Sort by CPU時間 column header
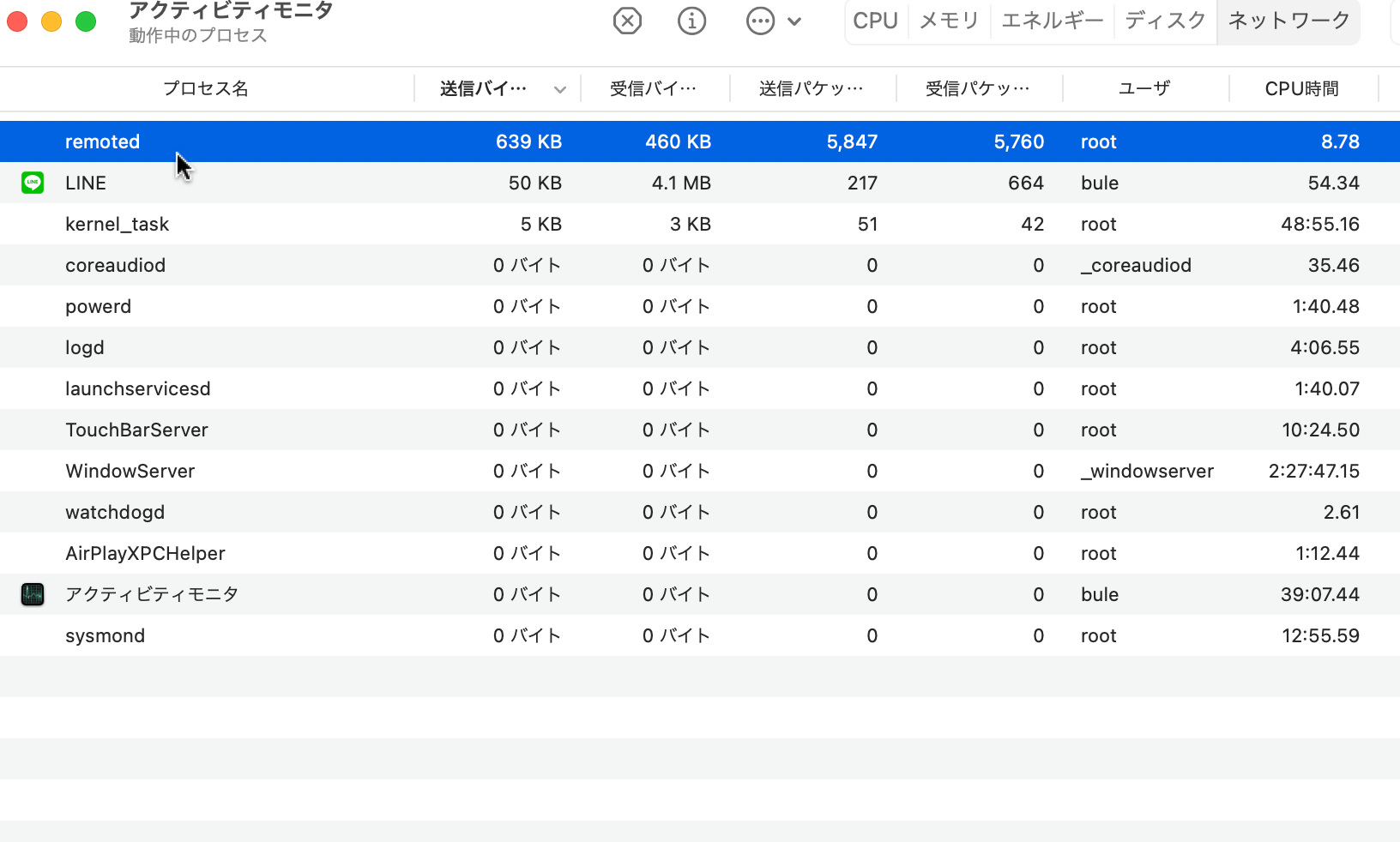Screen dimensions: 1400x842 [x=1302, y=88]
